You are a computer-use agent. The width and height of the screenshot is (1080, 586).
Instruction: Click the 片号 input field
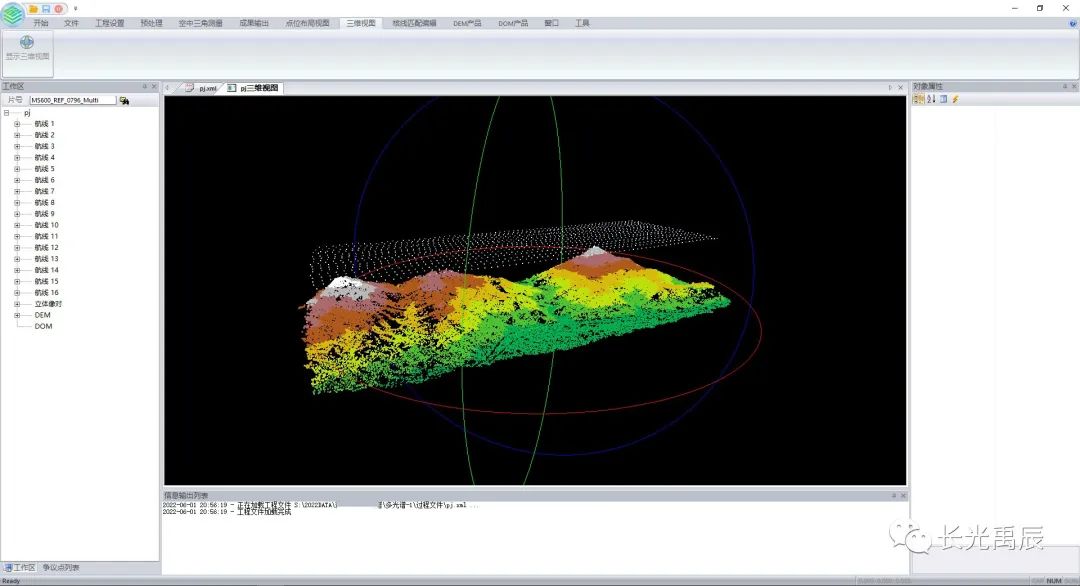(72, 100)
